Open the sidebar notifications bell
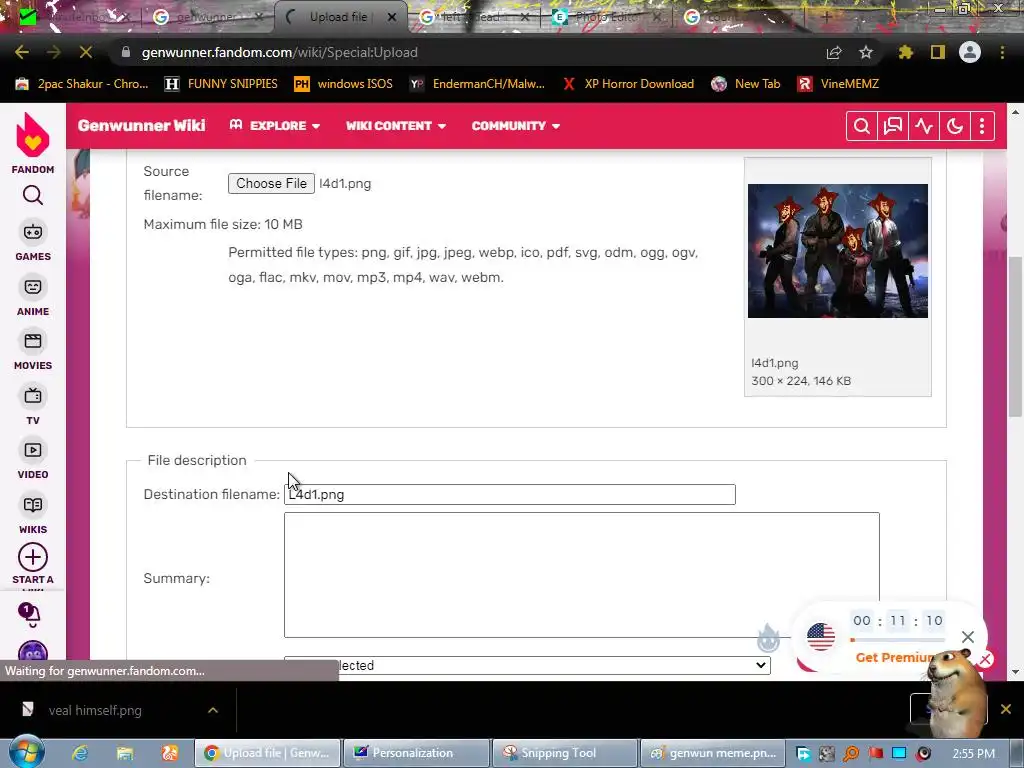Viewport: 1024px width, 768px height. click(29, 614)
